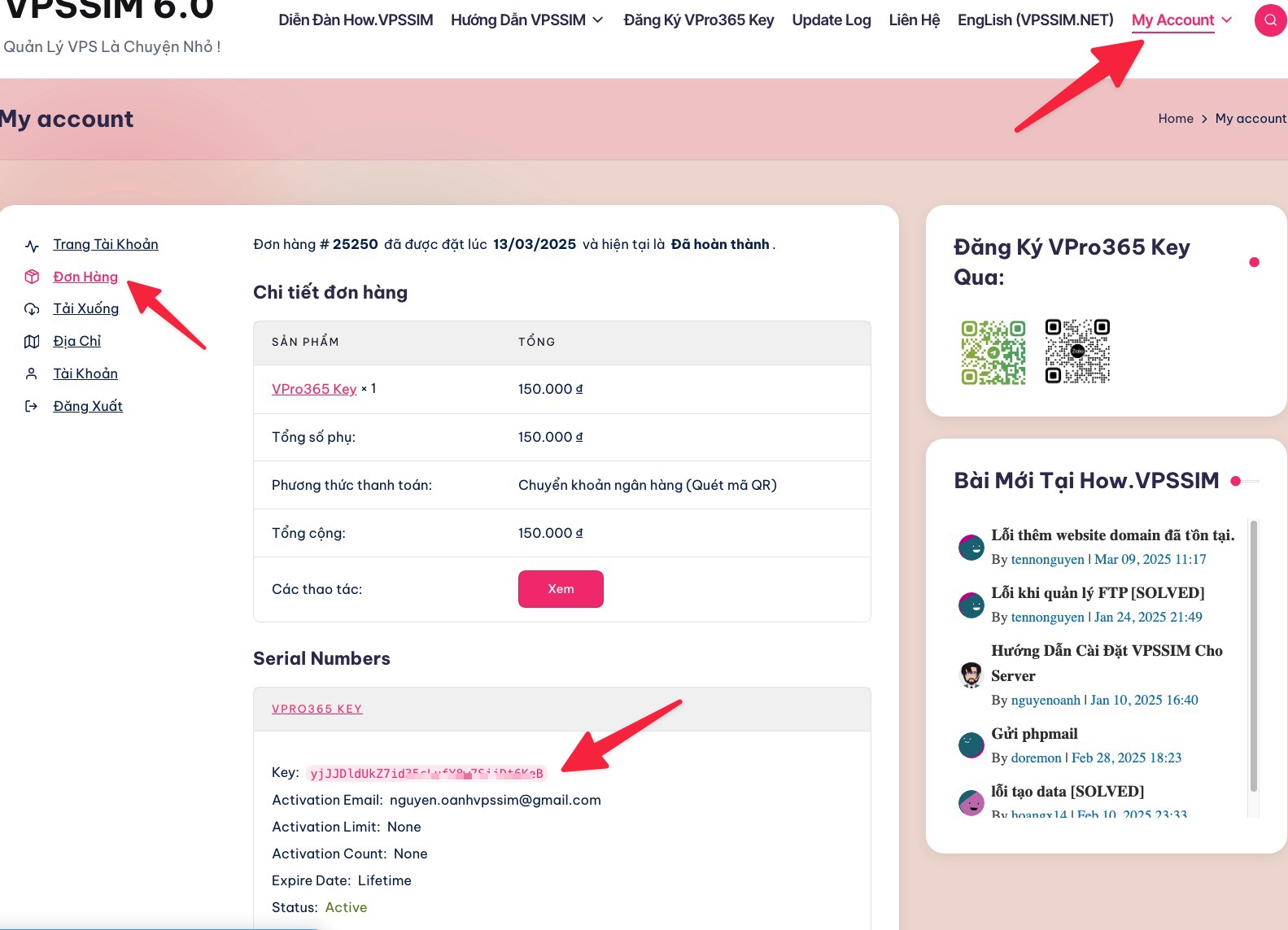
Task: Open the Update Log menu item
Action: [x=831, y=20]
